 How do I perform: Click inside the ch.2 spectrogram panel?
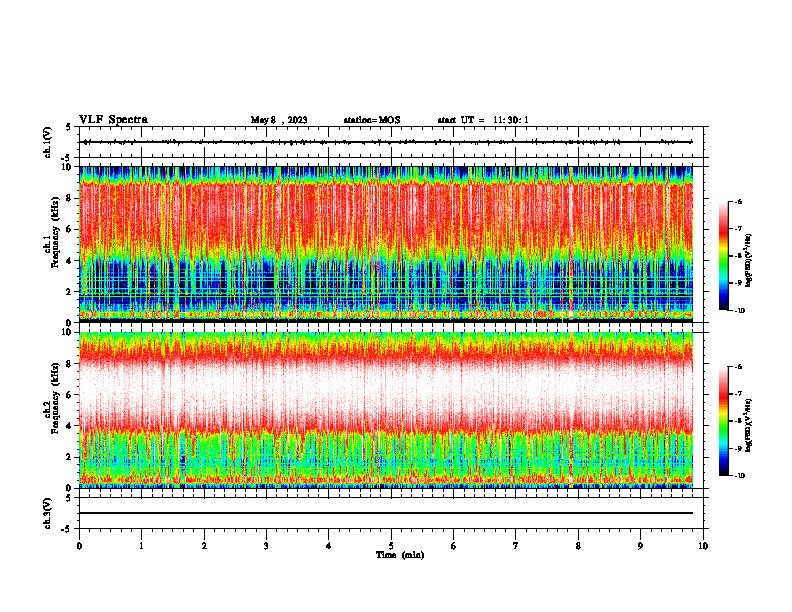[x=386, y=410]
